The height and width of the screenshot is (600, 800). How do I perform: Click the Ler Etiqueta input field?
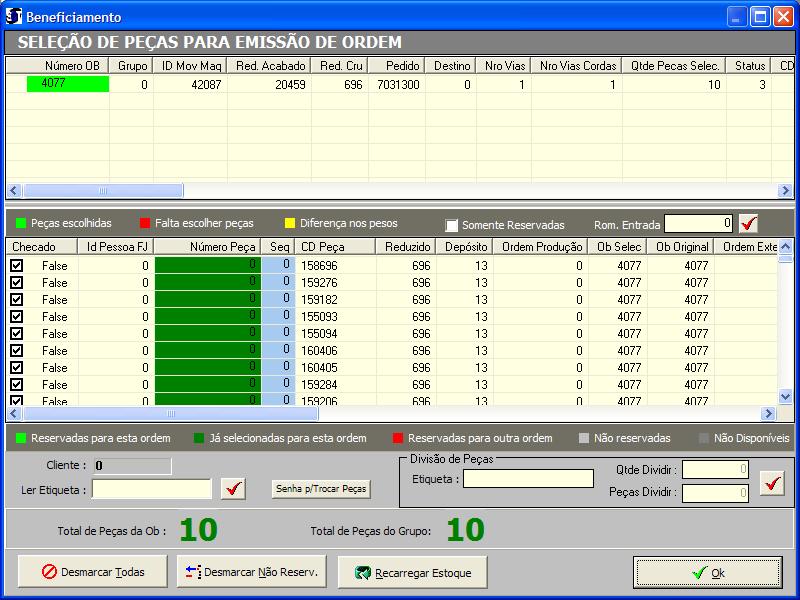click(152, 489)
